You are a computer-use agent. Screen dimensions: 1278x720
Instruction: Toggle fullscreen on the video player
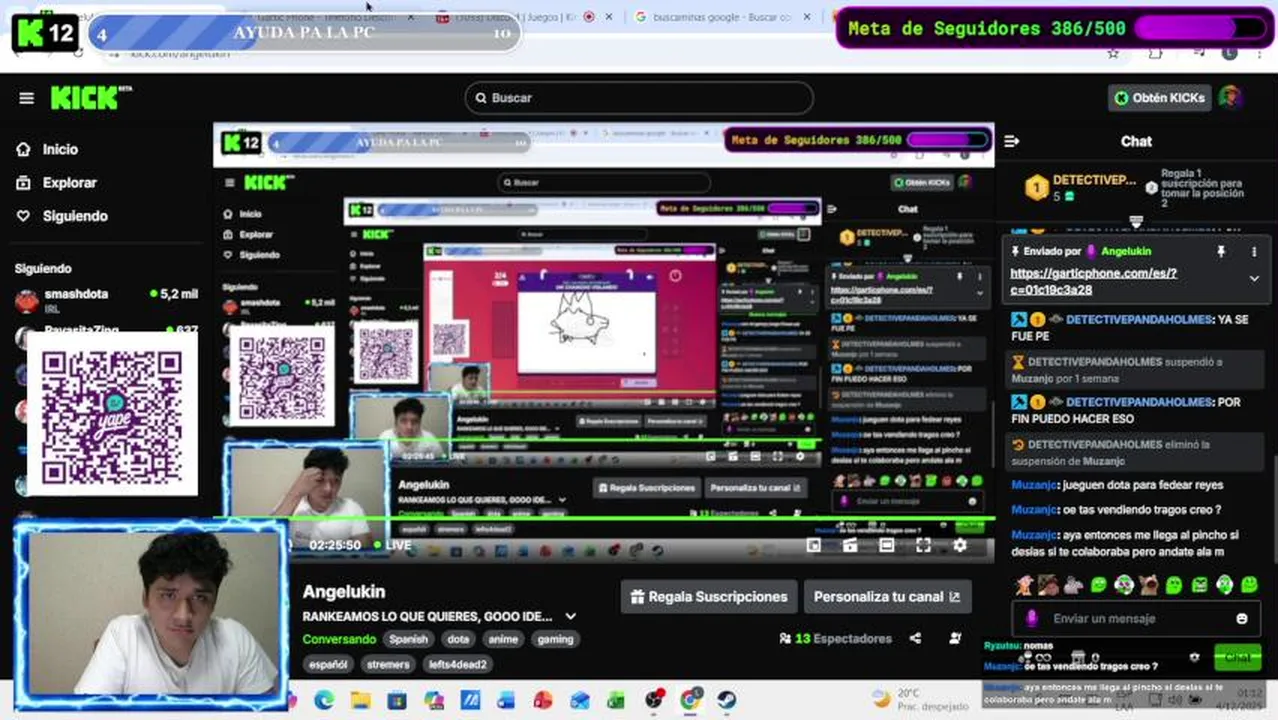click(923, 545)
